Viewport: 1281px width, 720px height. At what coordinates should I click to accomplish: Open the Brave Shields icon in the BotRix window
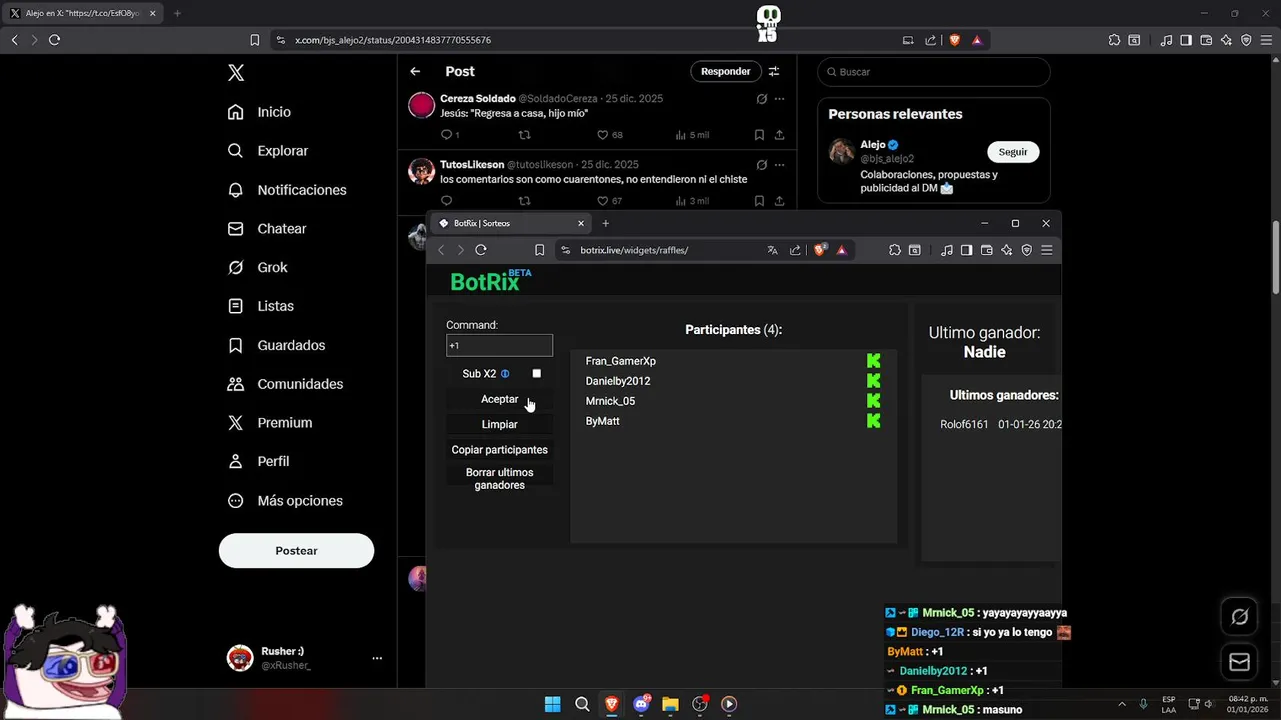pyautogui.click(x=820, y=250)
